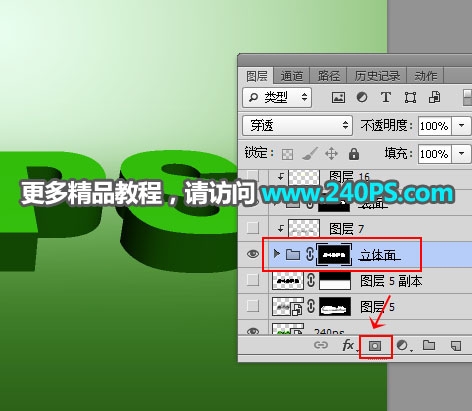Expand the 立体面 group triangle
The width and height of the screenshot is (472, 411).
(x=276, y=254)
